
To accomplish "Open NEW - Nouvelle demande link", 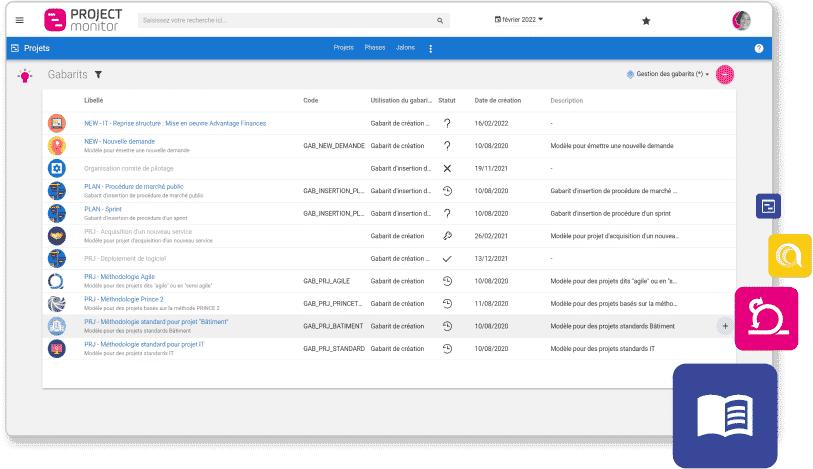I will pos(120,141).
